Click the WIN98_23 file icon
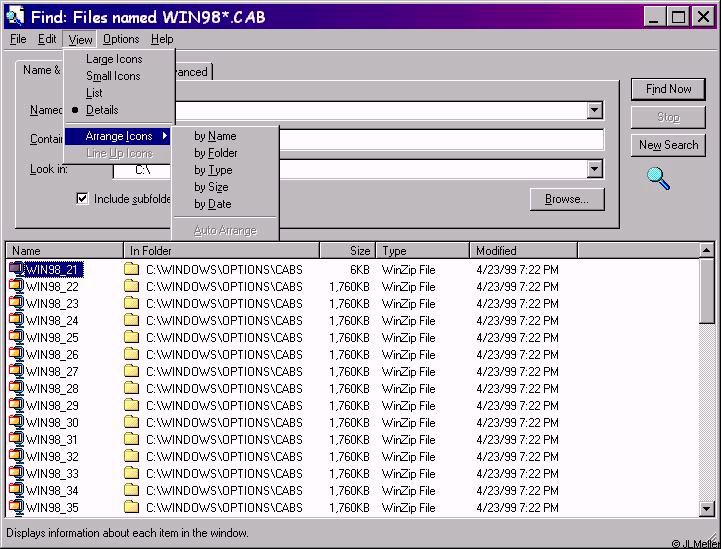This screenshot has height=549, width=721. tap(17, 303)
